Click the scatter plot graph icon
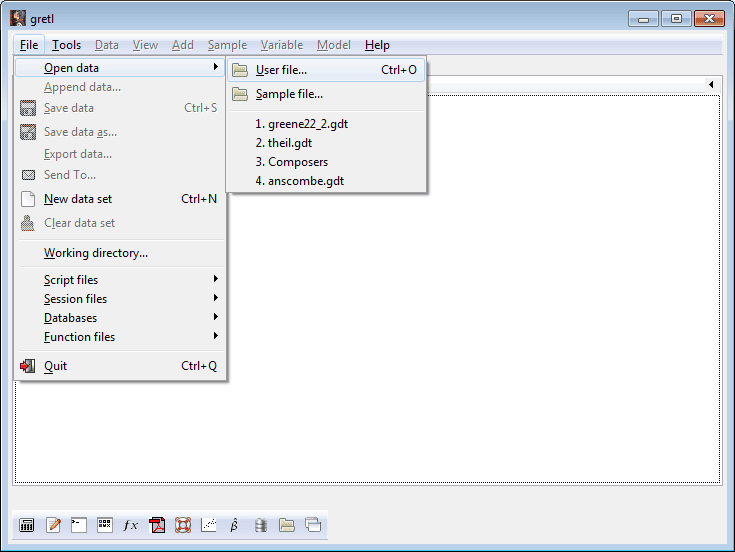This screenshot has width=735, height=552. (209, 525)
